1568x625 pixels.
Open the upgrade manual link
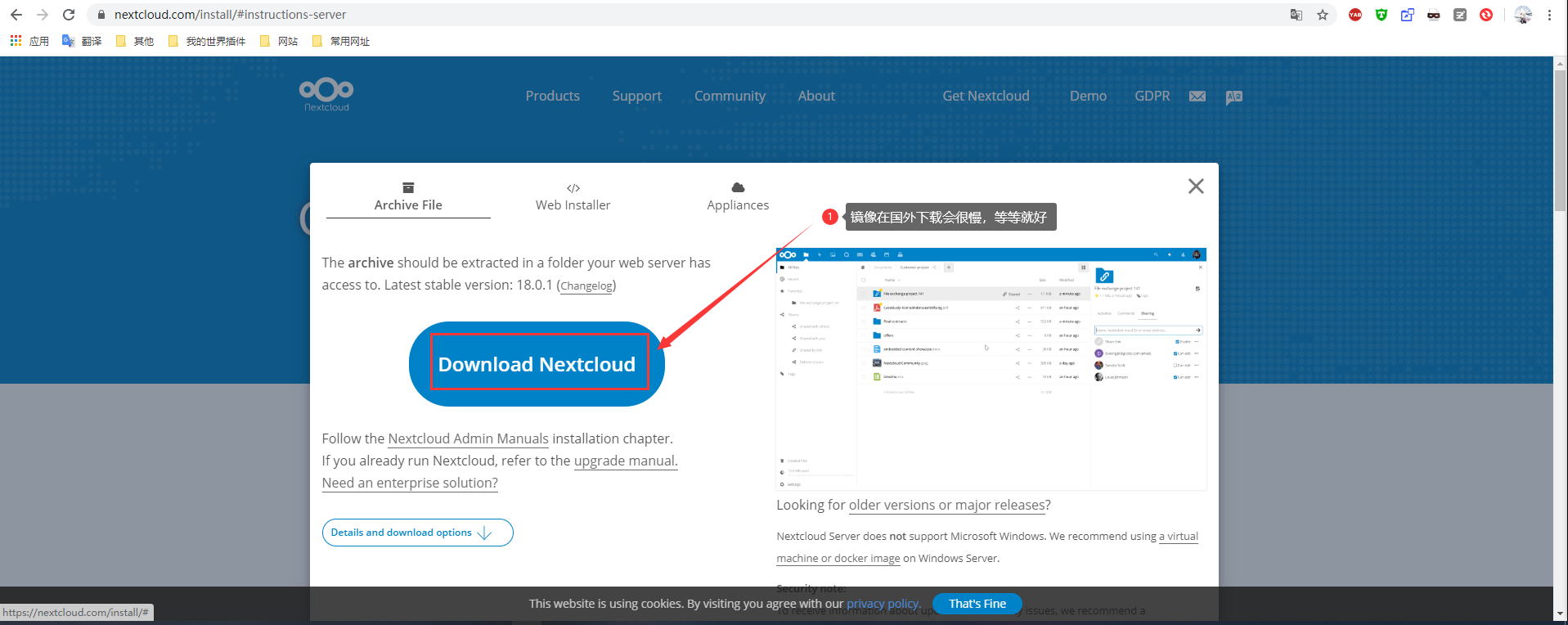[626, 461]
